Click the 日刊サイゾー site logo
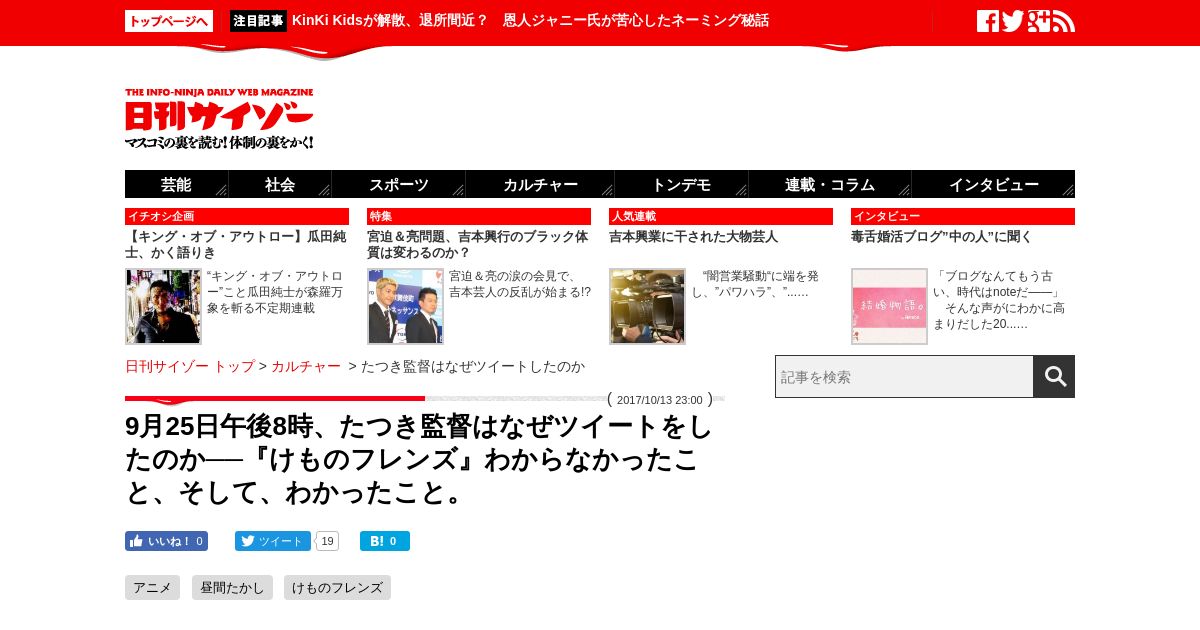Image resolution: width=1200 pixels, height=630 pixels. [220, 119]
